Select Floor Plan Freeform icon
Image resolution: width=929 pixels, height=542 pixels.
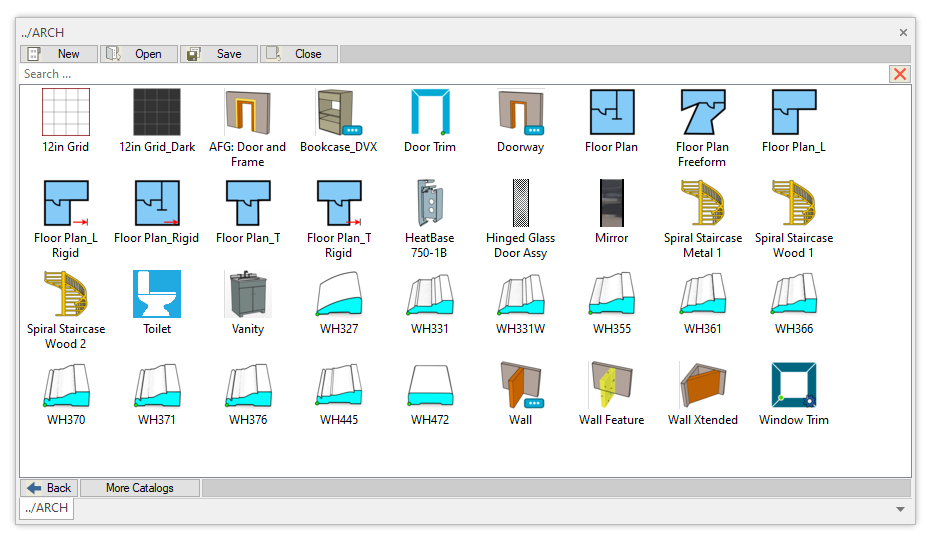(702, 112)
